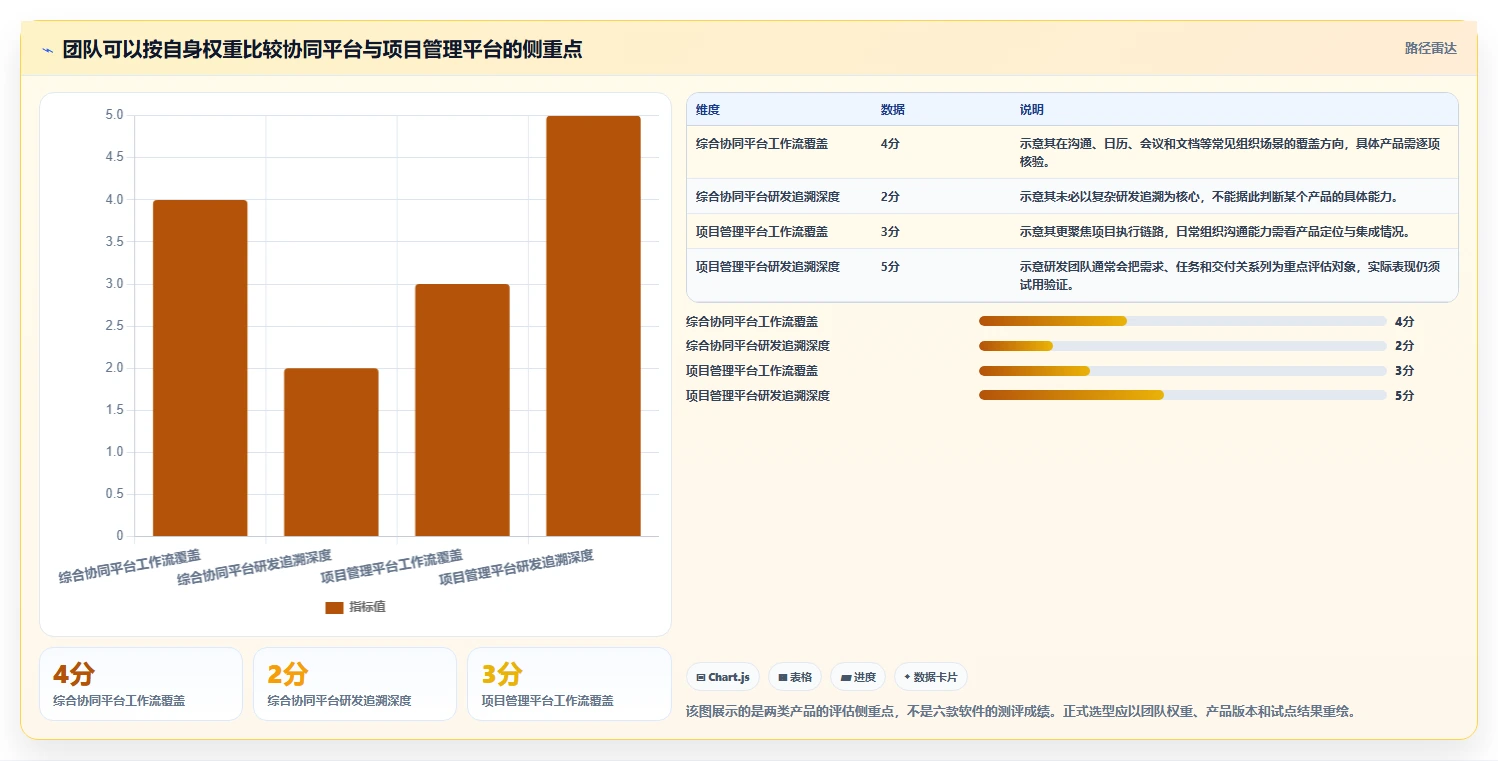Click x-axis label 项目管理平台研发追溯深度
The height and width of the screenshot is (761, 1498).
pyautogui.click(x=517, y=568)
